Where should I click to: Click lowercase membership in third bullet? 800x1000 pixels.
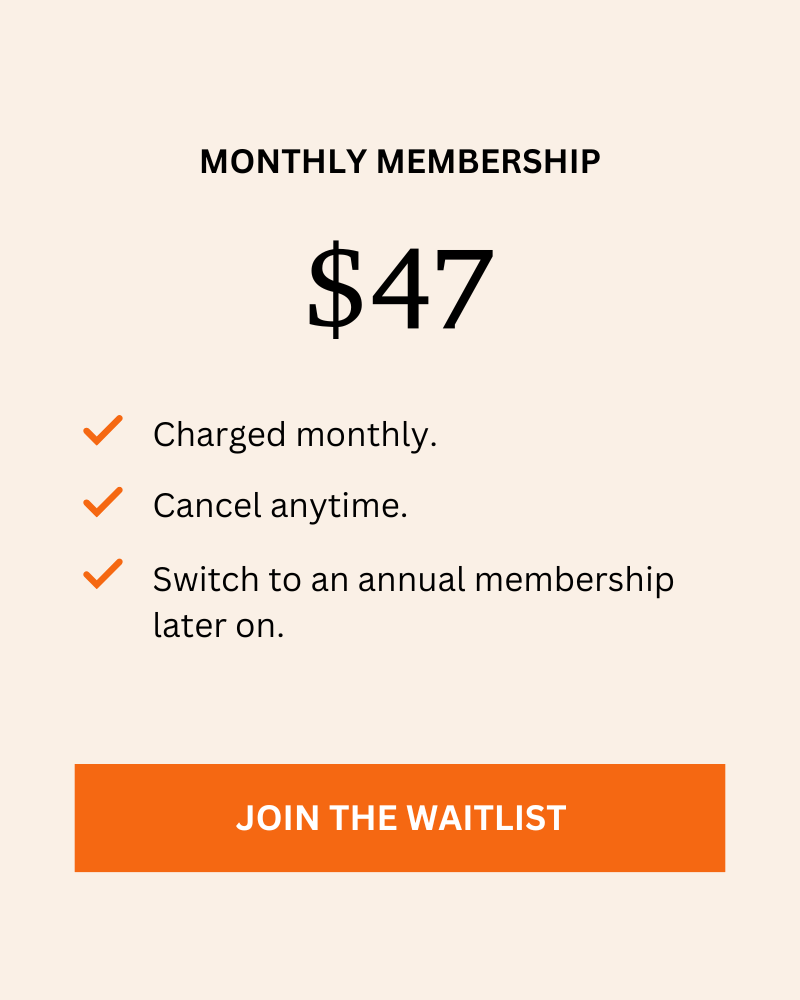[575, 580]
